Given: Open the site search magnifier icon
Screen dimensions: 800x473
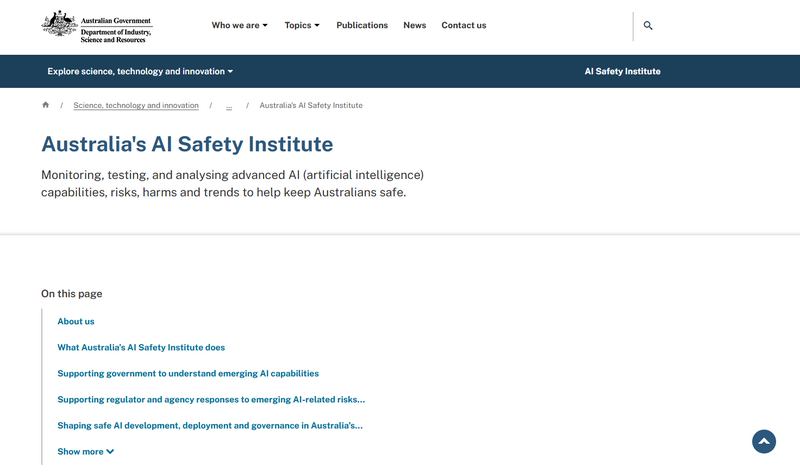Looking at the screenshot, I should click(647, 26).
